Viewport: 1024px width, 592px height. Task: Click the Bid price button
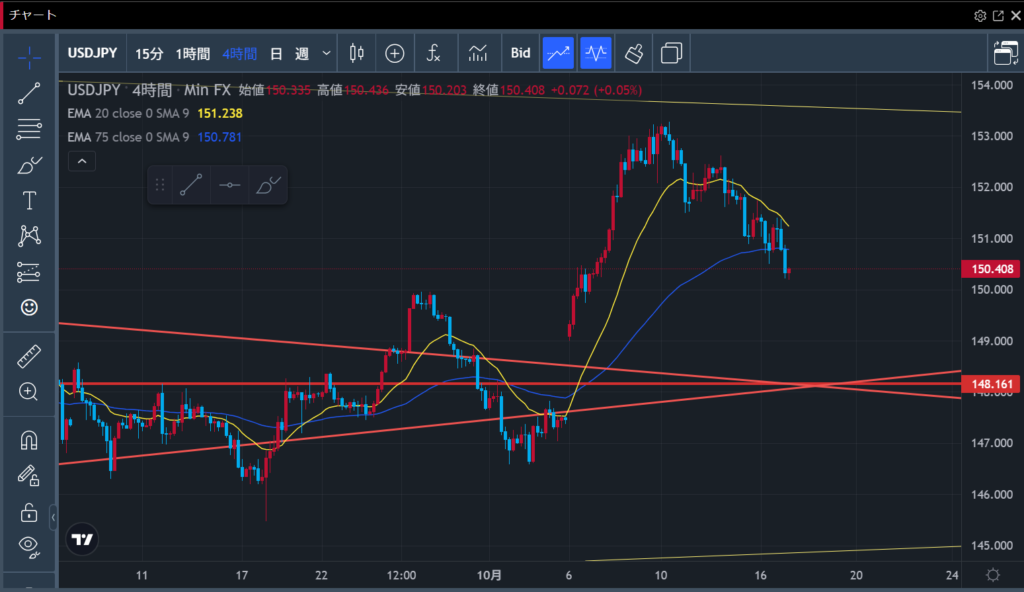[520, 53]
